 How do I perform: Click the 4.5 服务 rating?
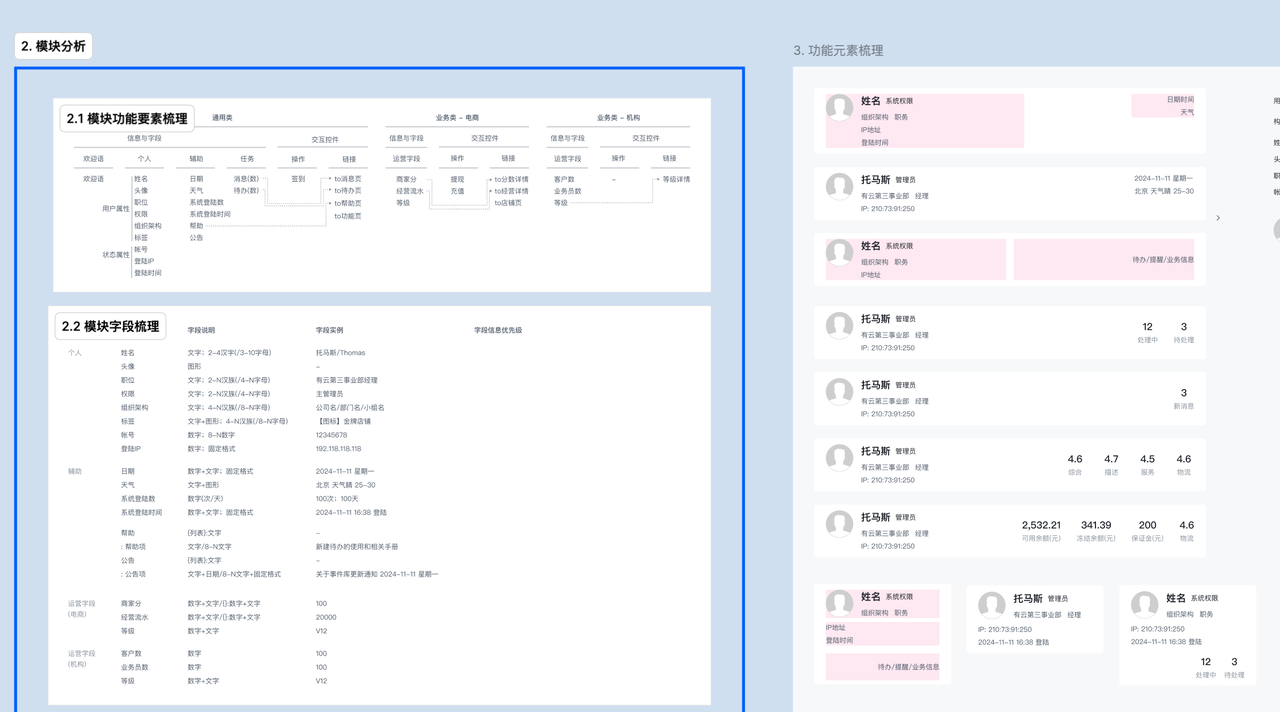[1147, 465]
